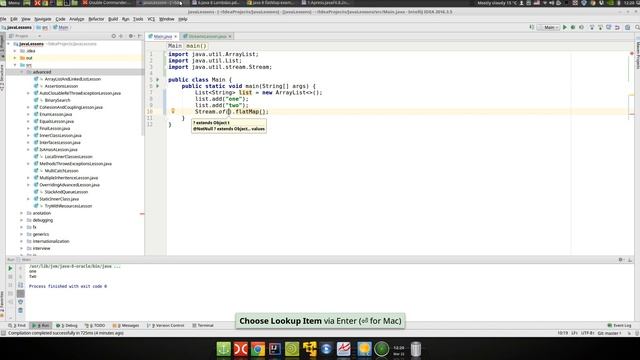The width and height of the screenshot is (640, 360).
Task: Collapse the advanced package folder
Action: [22, 72]
